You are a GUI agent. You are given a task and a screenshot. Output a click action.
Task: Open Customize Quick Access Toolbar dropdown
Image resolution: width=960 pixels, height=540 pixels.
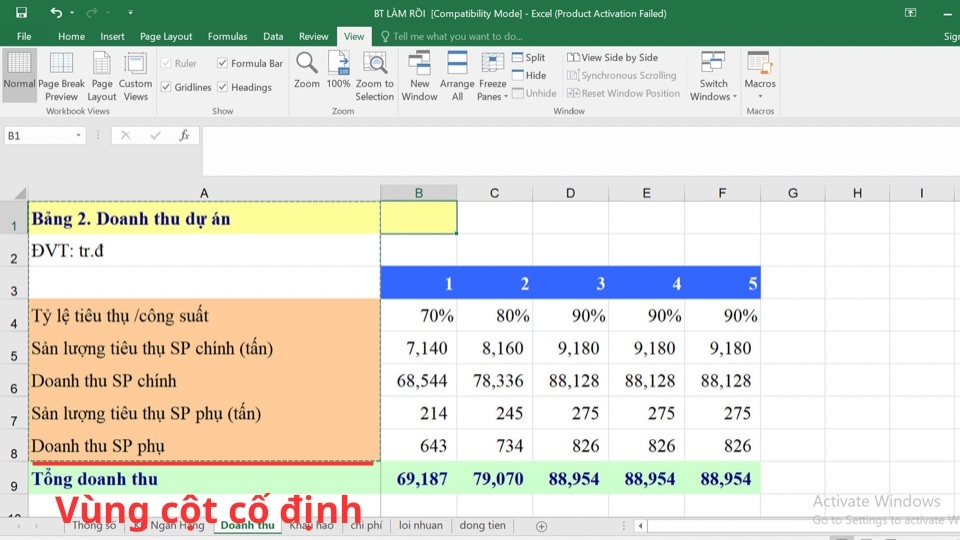click(x=130, y=12)
